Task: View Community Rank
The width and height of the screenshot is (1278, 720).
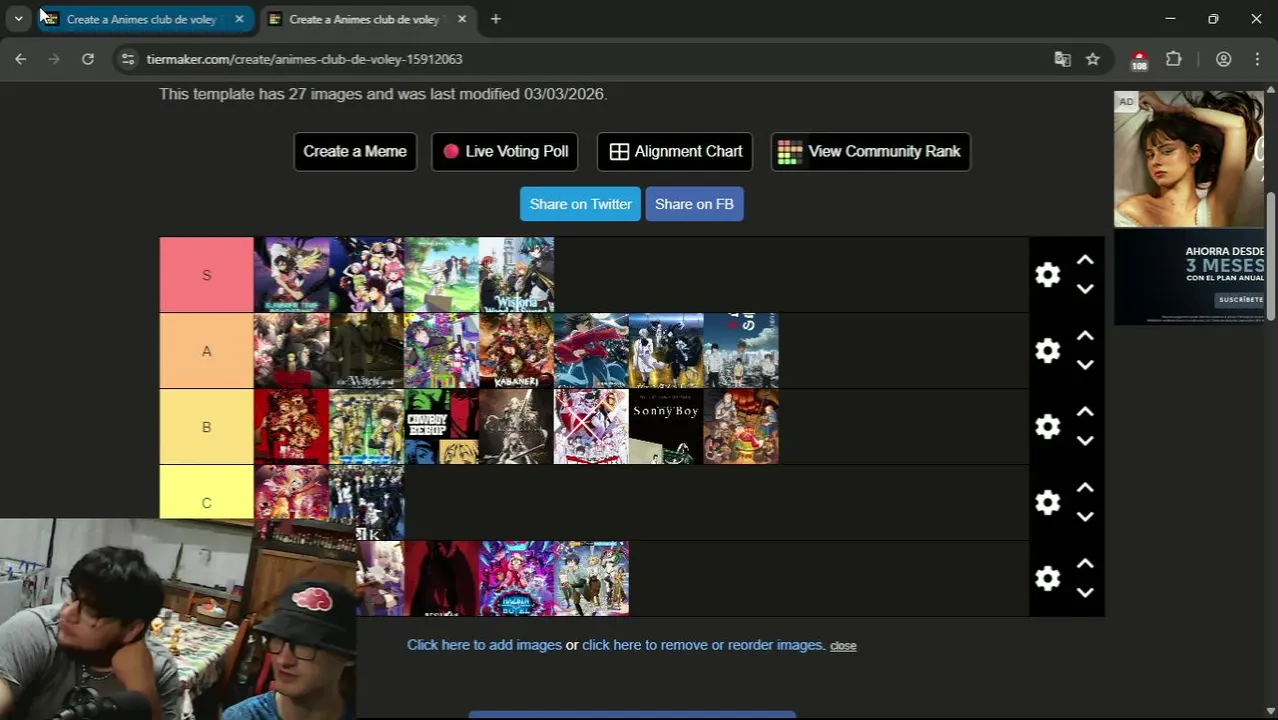Action: point(871,152)
